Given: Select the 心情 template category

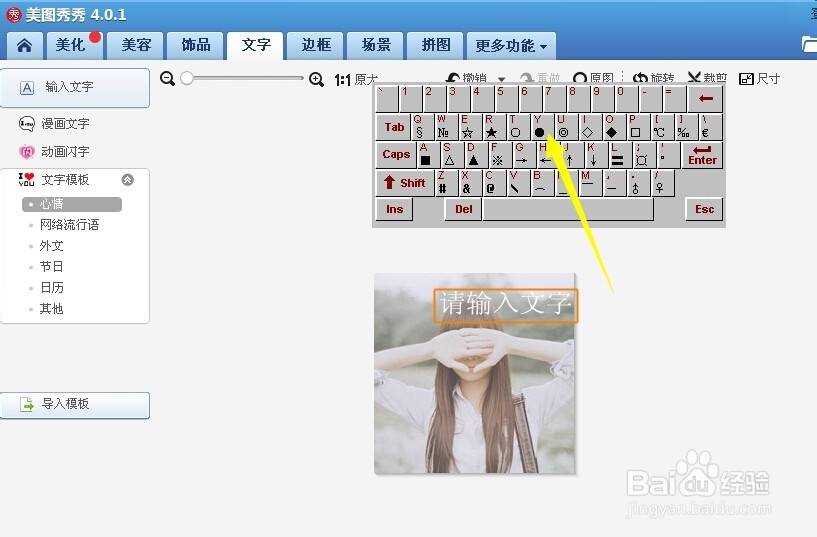Looking at the screenshot, I should 72,204.
